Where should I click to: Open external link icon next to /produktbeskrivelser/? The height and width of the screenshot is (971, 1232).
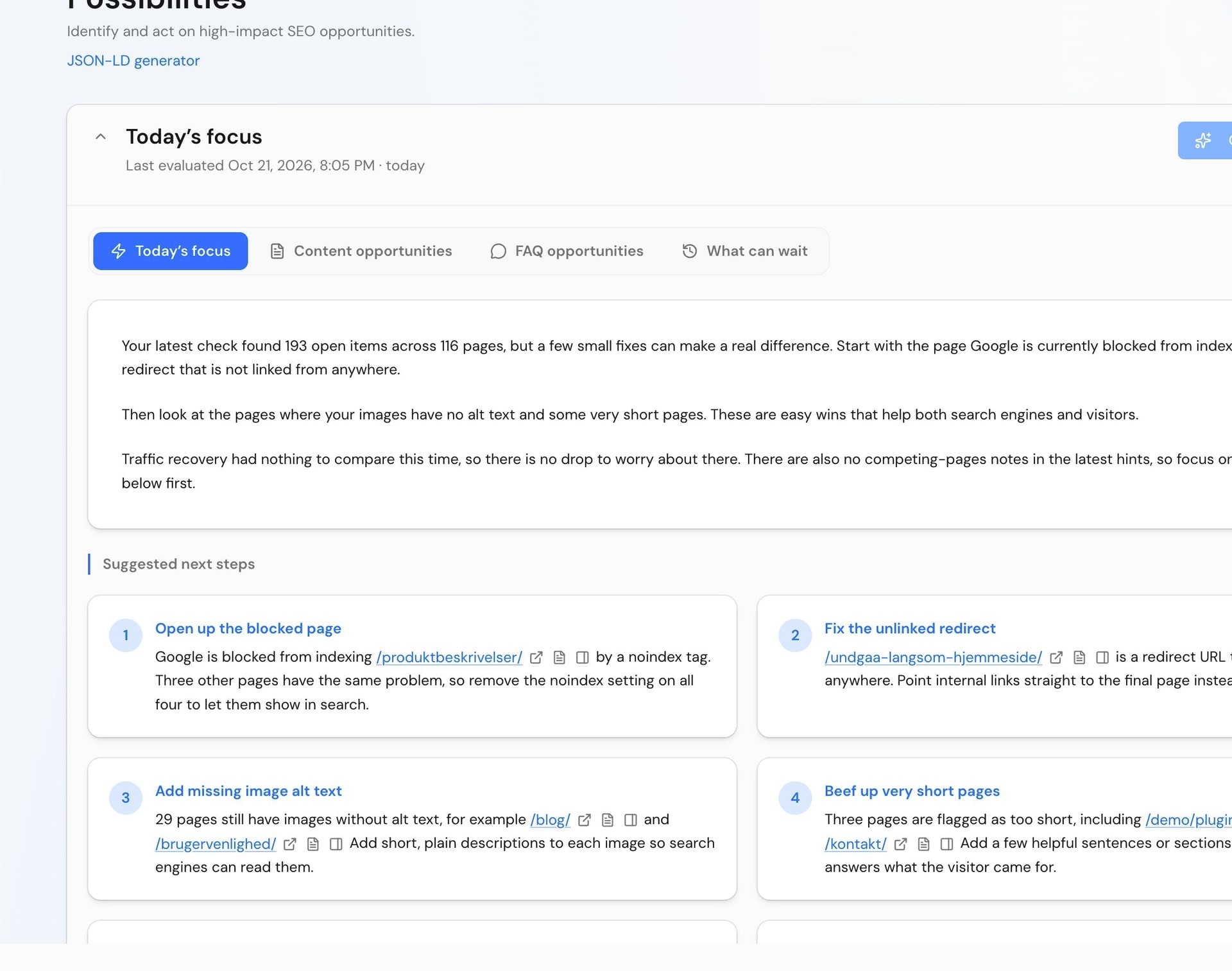[536, 657]
